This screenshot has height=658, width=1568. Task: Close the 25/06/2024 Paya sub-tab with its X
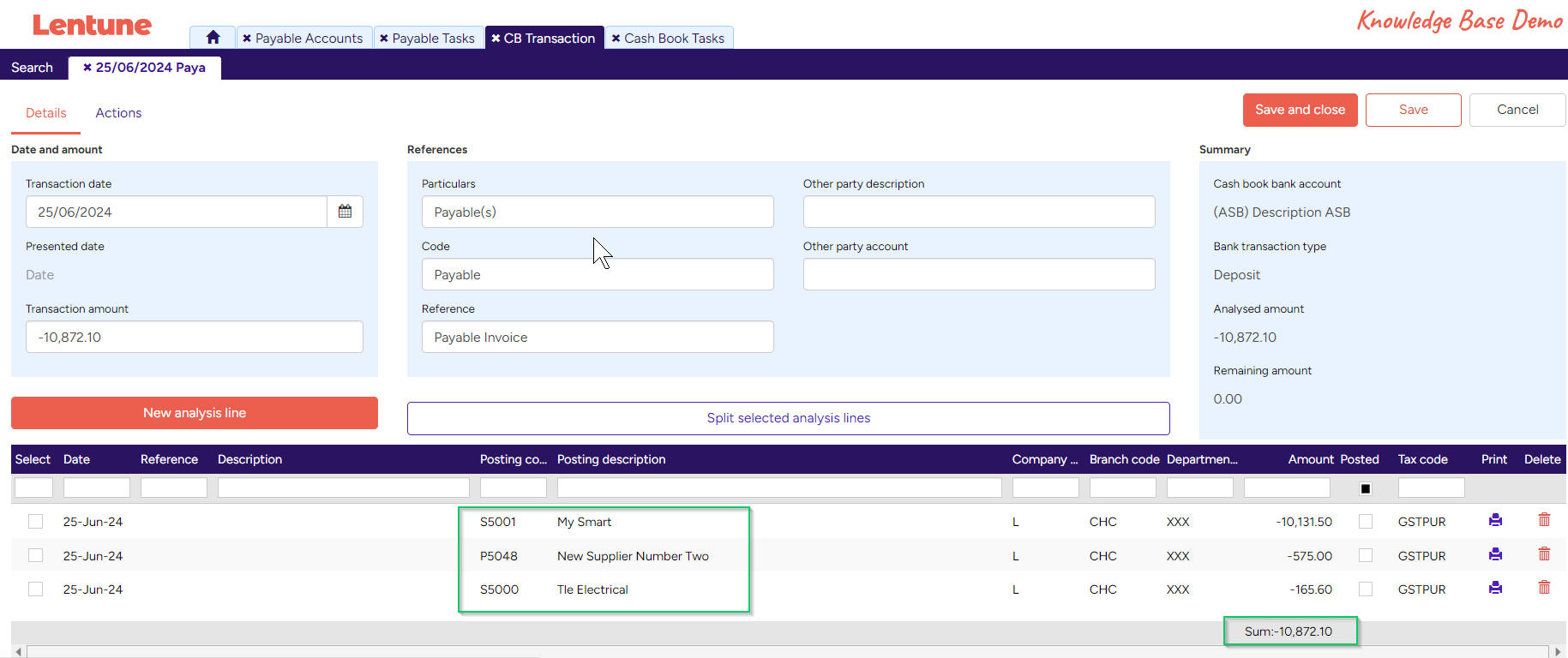(87, 68)
